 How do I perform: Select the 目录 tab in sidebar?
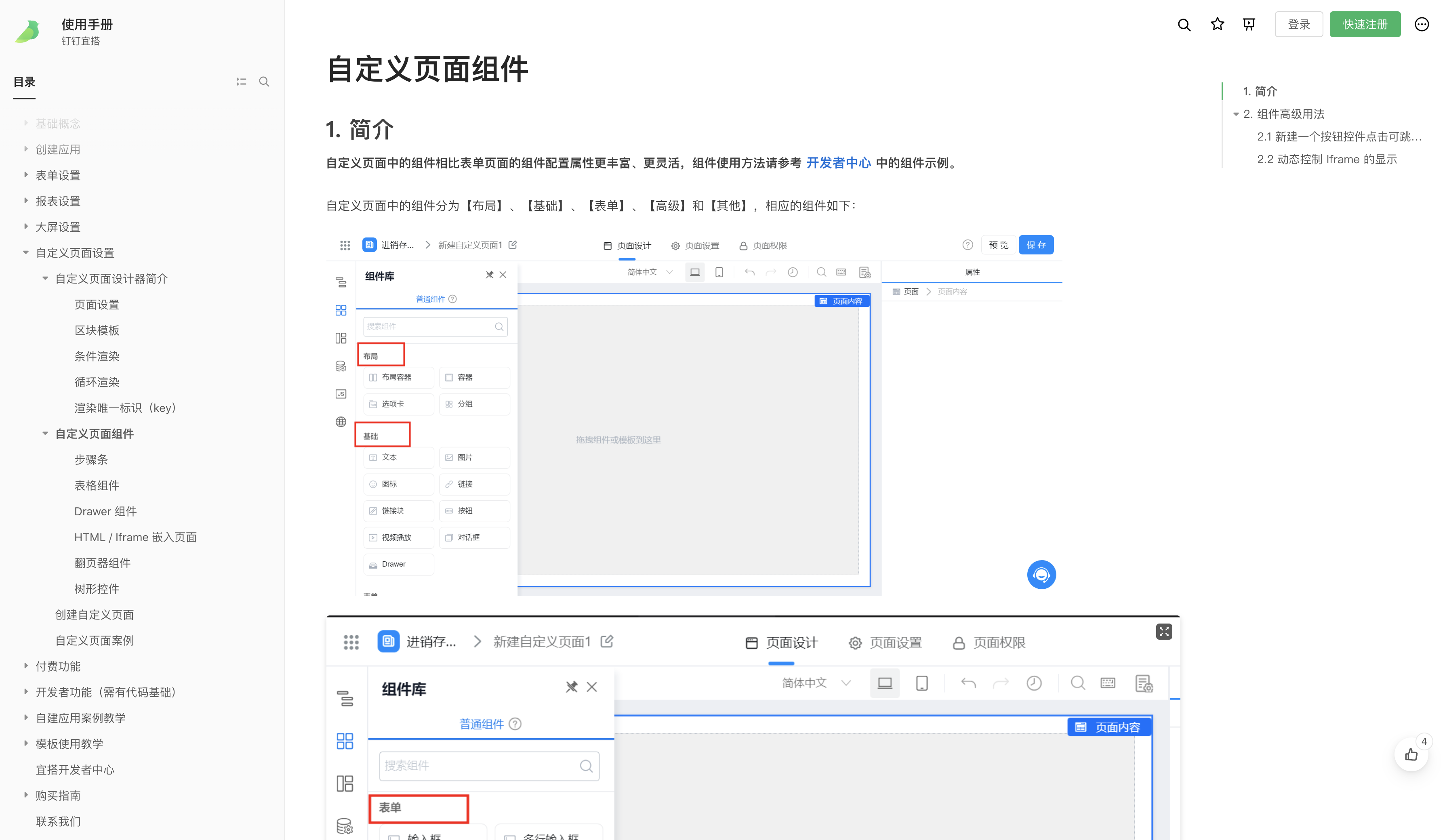tap(24, 82)
